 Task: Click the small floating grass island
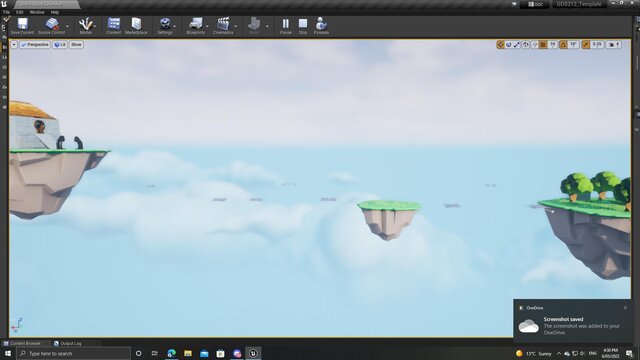click(389, 220)
